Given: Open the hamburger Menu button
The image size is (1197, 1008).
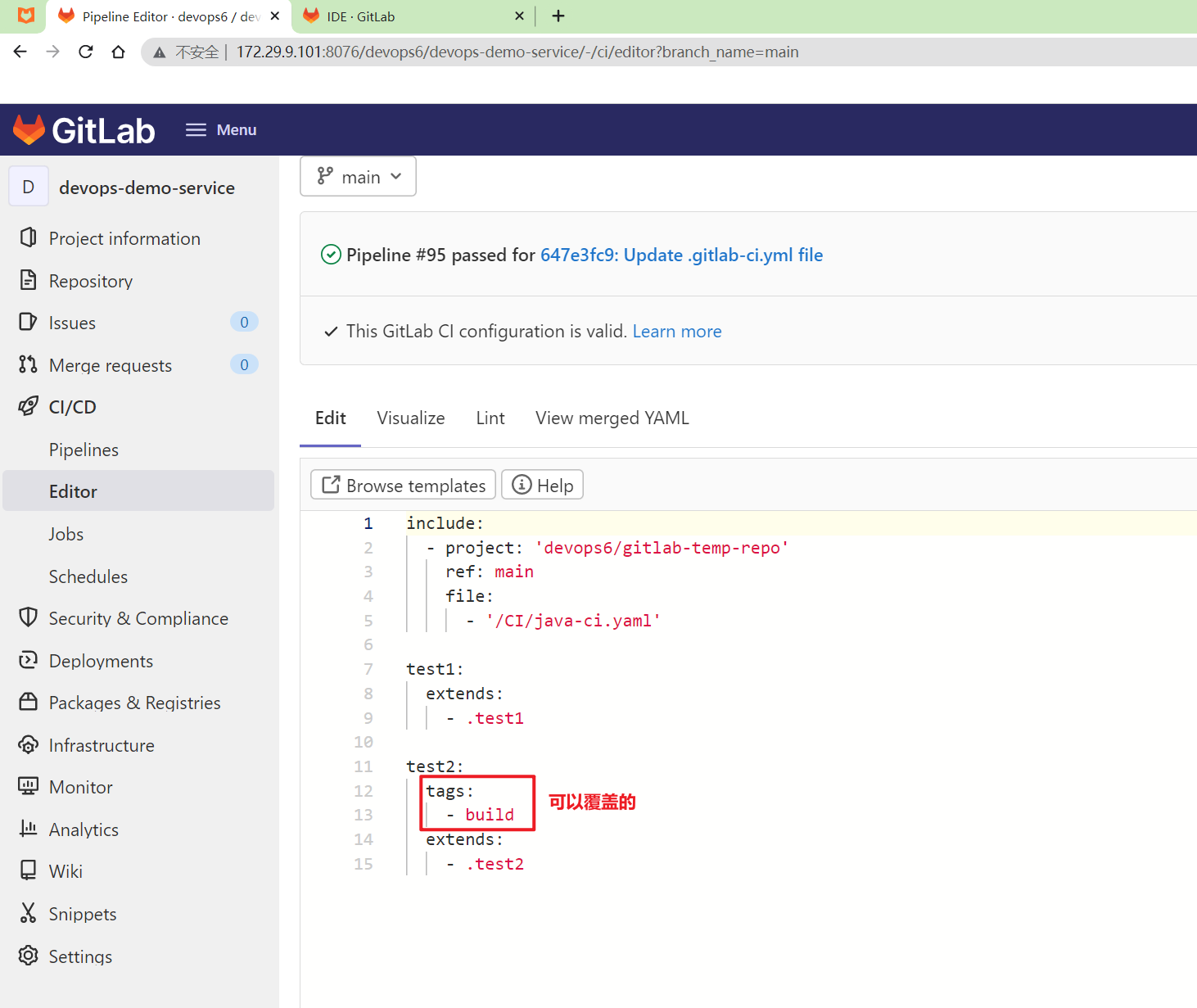Looking at the screenshot, I should tap(221, 129).
